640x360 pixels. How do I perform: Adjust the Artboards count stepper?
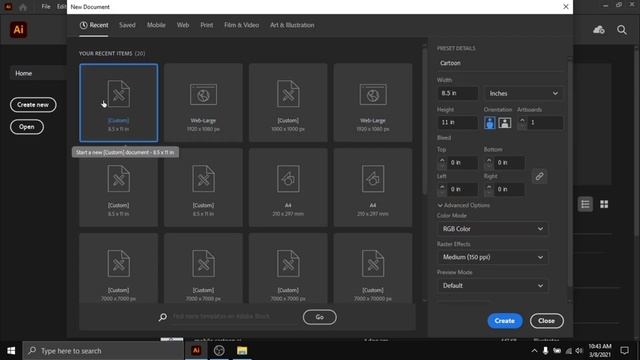click(x=522, y=122)
